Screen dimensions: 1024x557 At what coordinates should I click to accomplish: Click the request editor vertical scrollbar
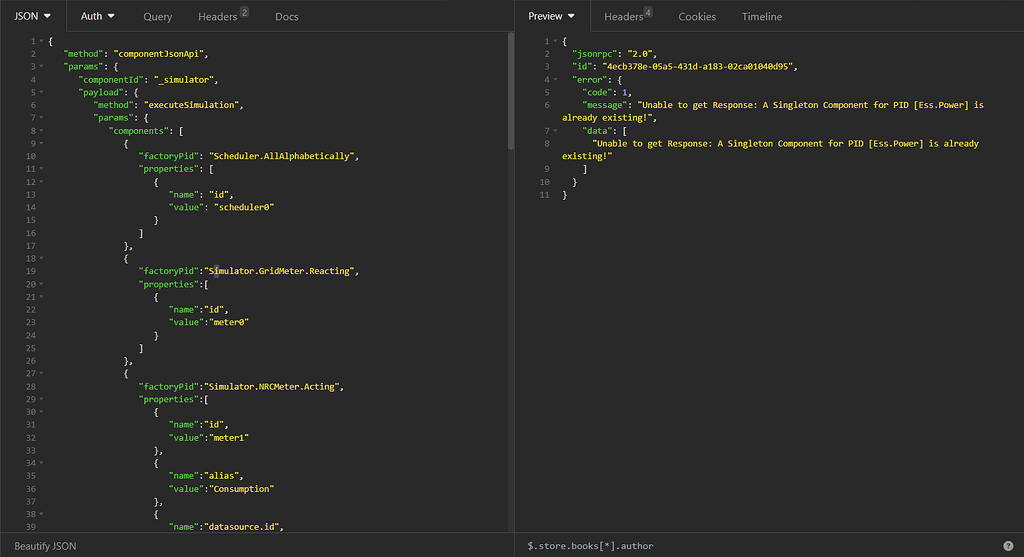[x=511, y=91]
